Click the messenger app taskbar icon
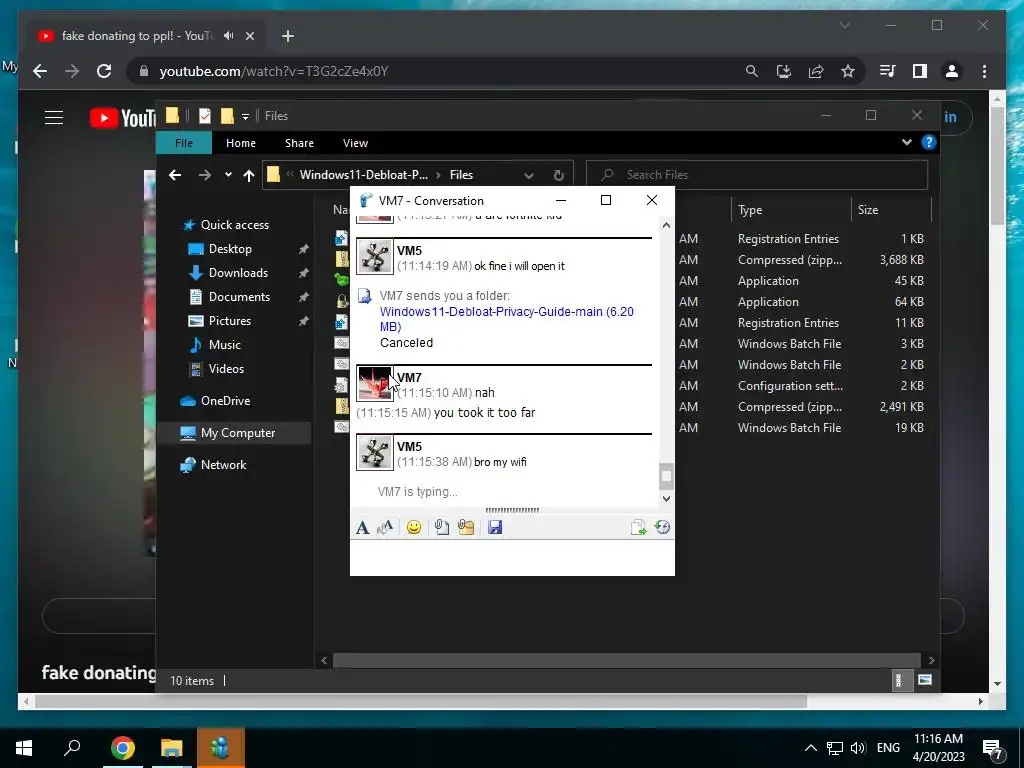Image resolution: width=1024 pixels, height=768 pixels. tap(221, 748)
